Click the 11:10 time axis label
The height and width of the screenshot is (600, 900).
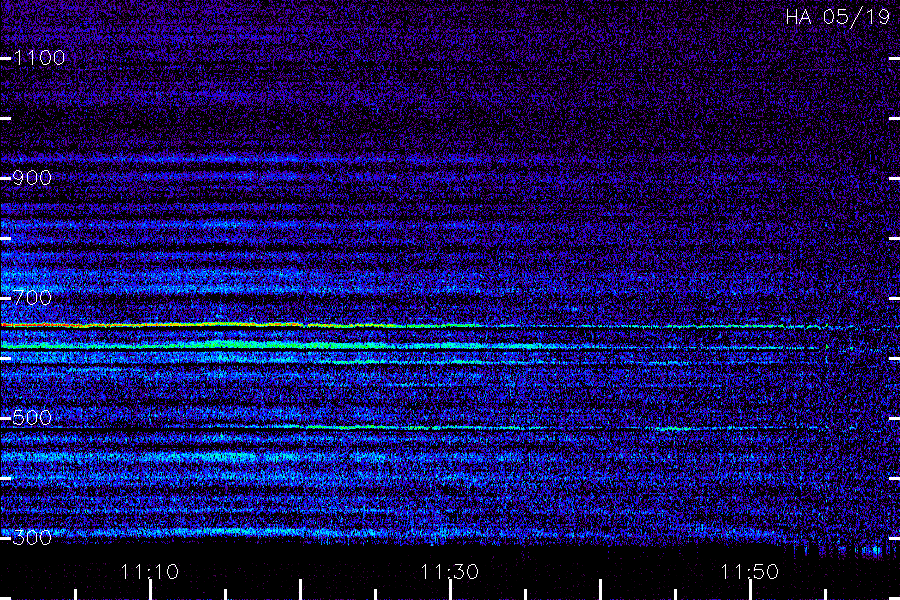(x=150, y=572)
